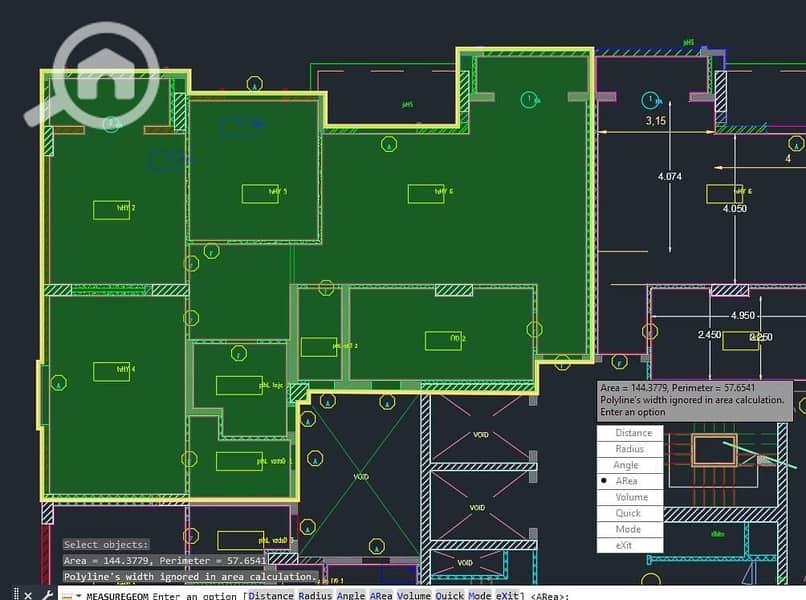Click Quick keyword in the command line
This screenshot has width=806, height=600.
[x=449, y=595]
